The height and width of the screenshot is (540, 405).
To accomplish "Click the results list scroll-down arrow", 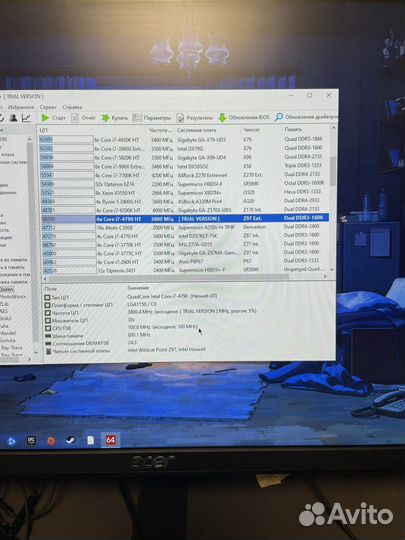I will point(332,270).
